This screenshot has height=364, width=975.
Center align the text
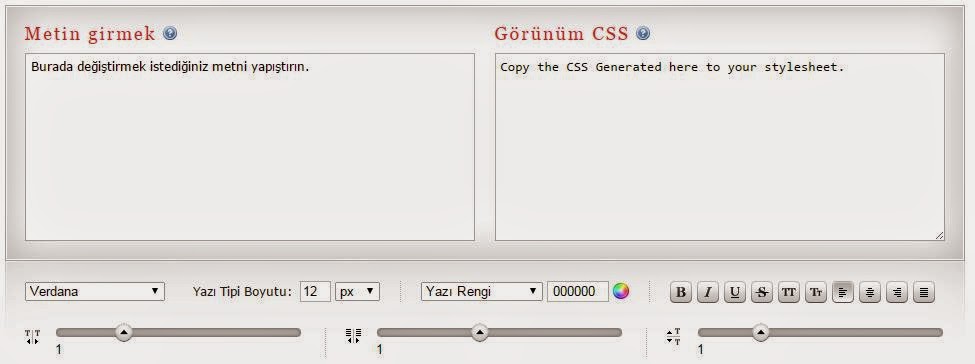point(869,292)
